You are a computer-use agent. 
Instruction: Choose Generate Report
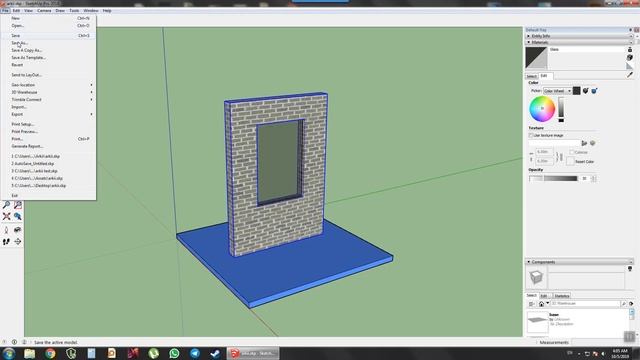pyautogui.click(x=48, y=146)
